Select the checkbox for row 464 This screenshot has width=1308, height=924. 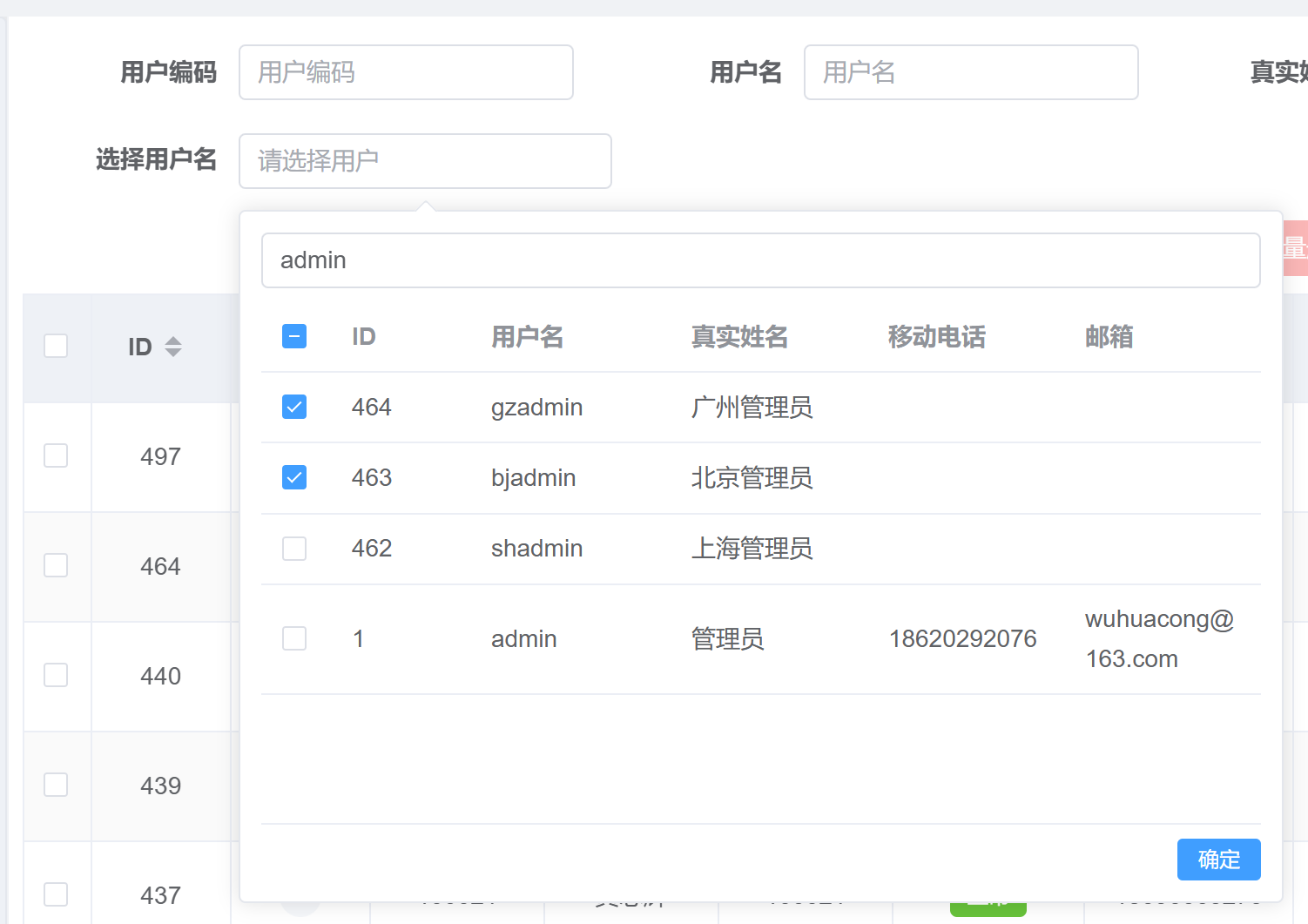[x=56, y=564]
